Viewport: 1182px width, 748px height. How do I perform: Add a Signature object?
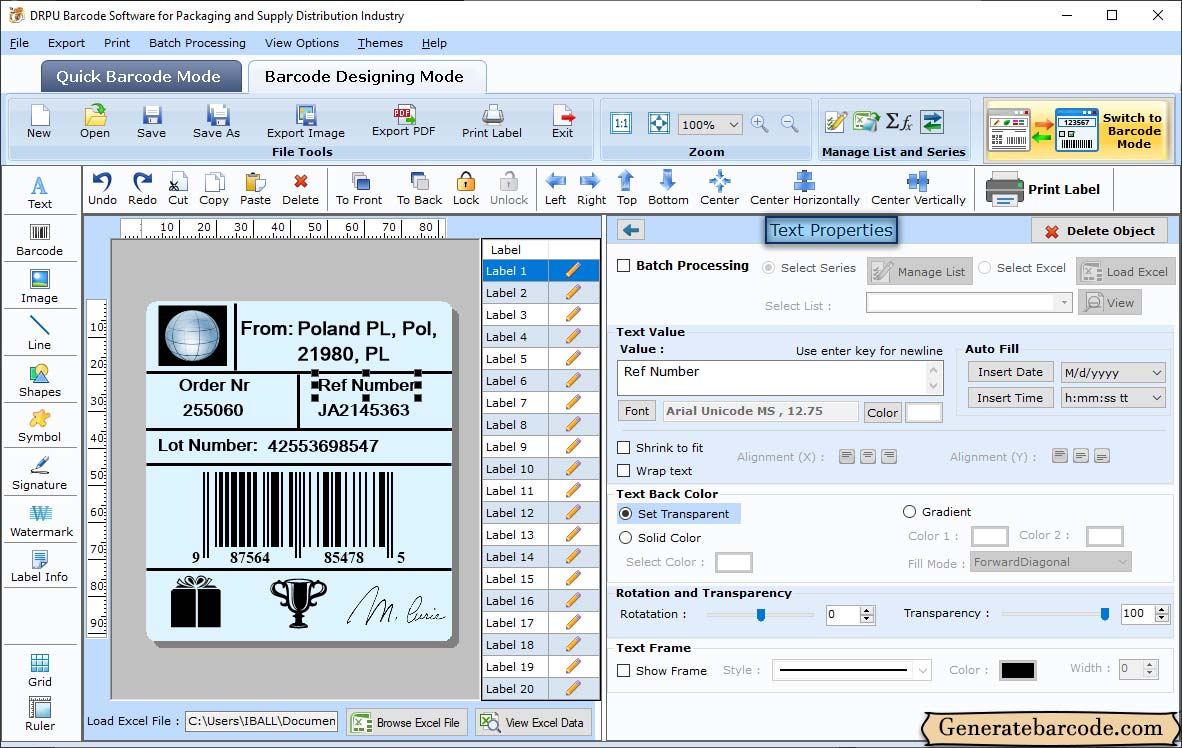coord(40,474)
